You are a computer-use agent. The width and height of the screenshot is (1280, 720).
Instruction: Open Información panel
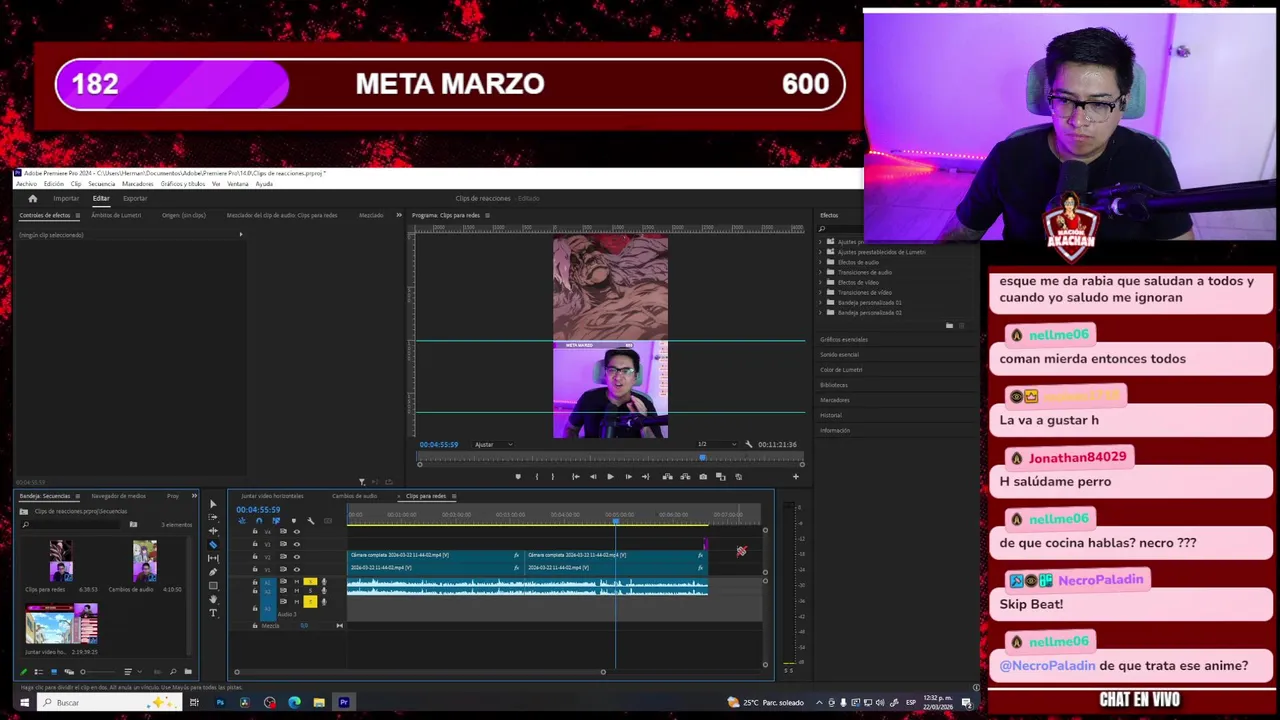[x=835, y=430]
